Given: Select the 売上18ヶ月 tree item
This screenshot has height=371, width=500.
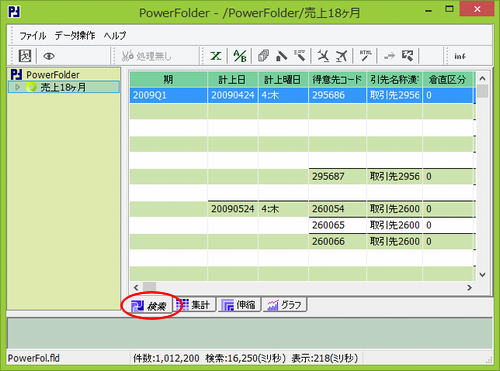Looking at the screenshot, I should coord(63,87).
